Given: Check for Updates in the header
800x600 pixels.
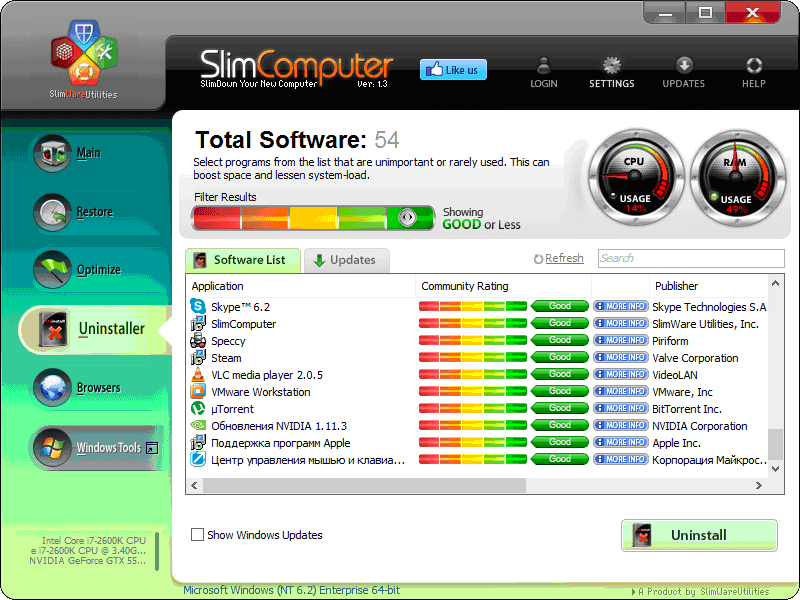Looking at the screenshot, I should [x=683, y=72].
